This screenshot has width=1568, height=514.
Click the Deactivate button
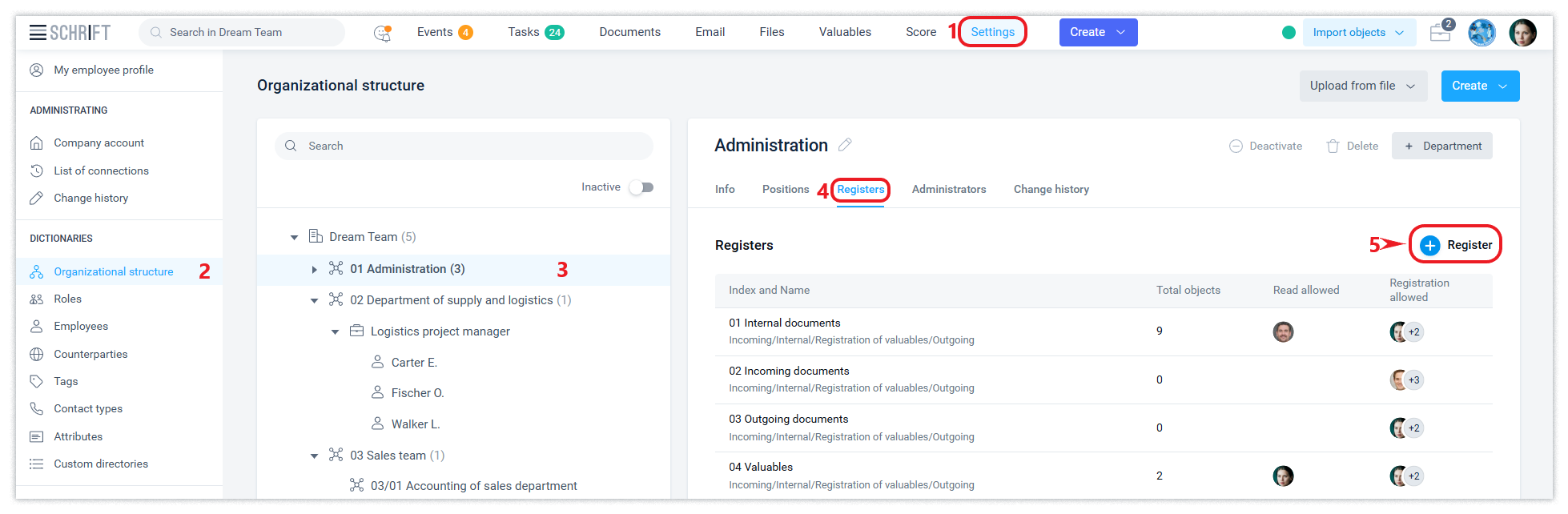1266,147
